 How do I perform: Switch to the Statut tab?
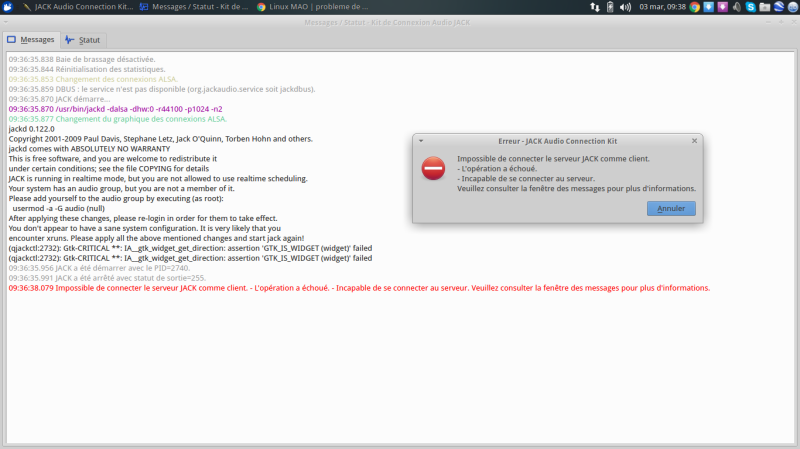pyautogui.click(x=83, y=40)
